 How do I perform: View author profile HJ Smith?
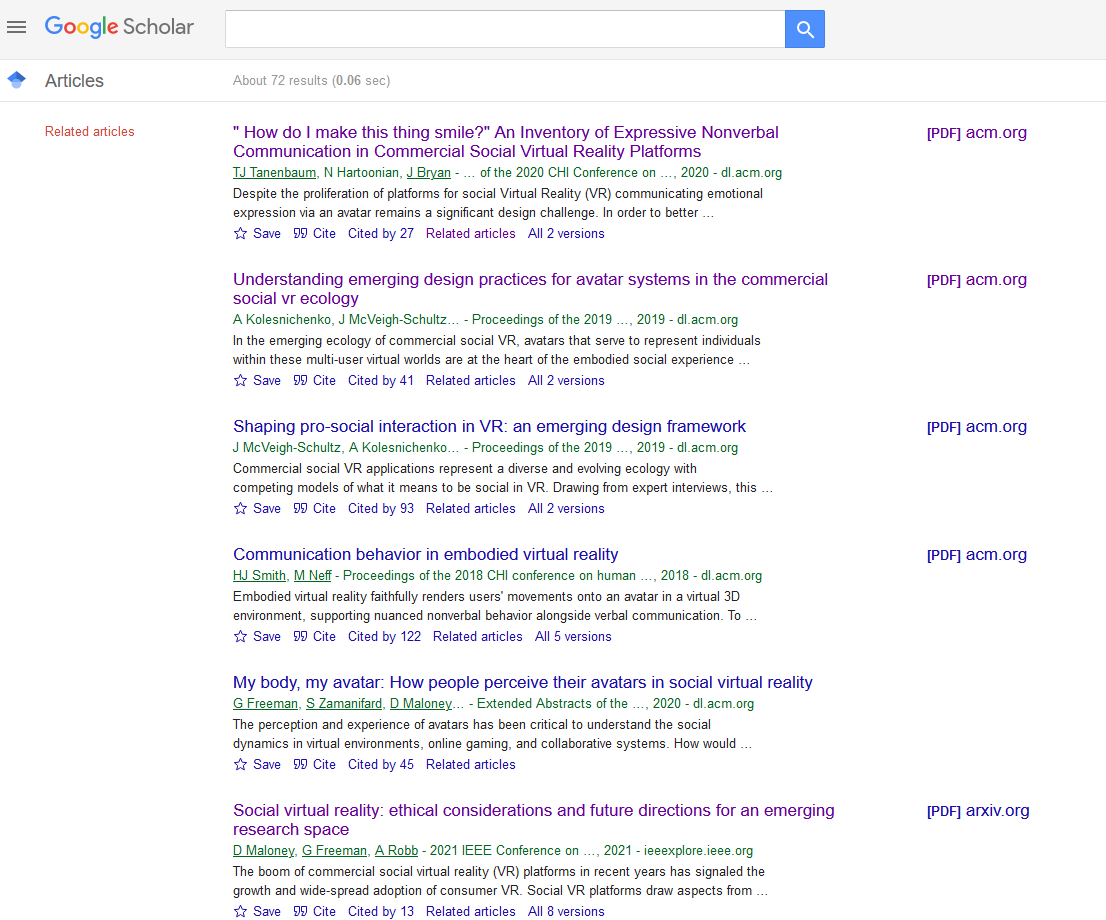[x=260, y=576]
